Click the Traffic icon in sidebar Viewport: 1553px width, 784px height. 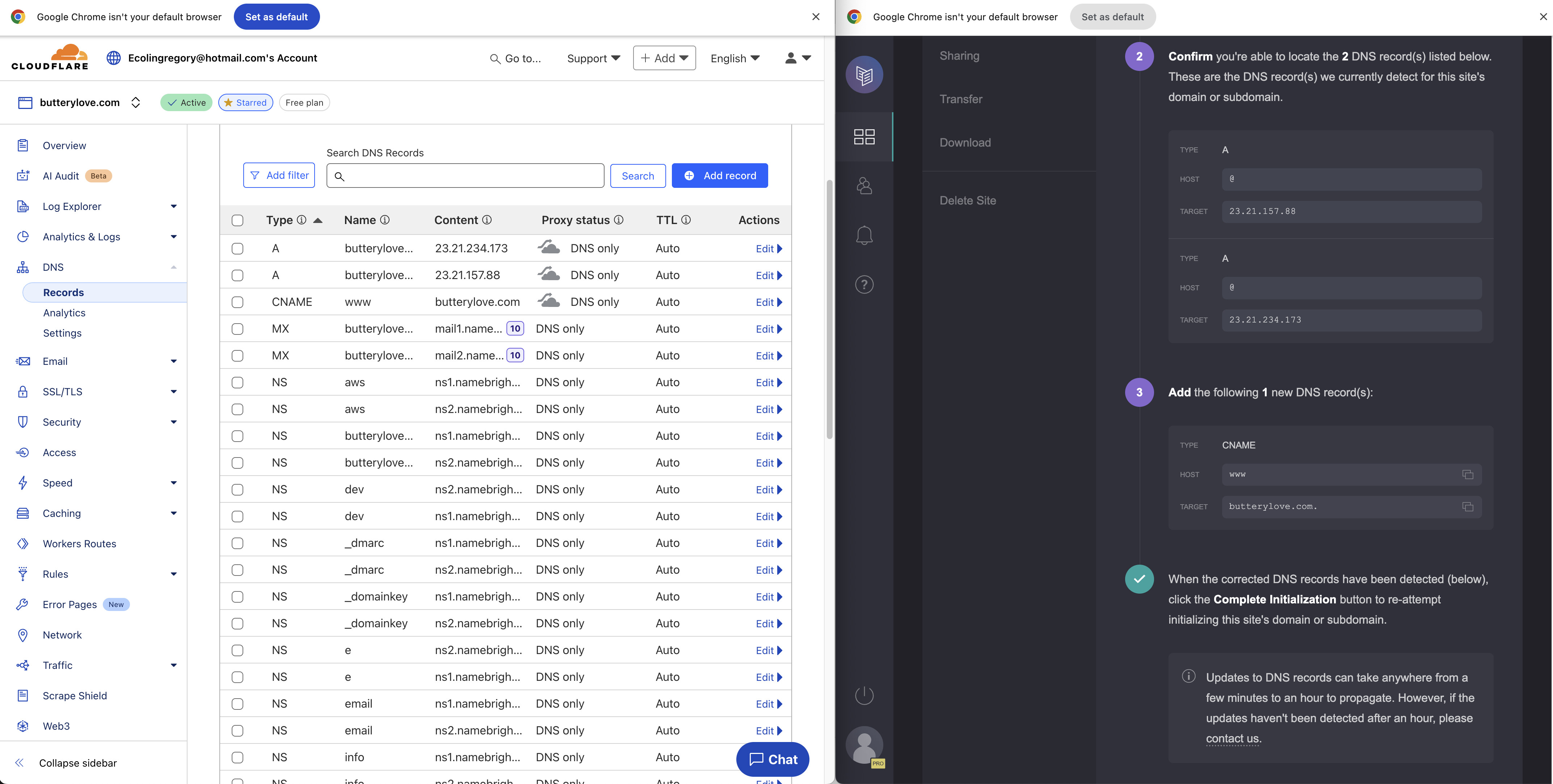[x=23, y=665]
